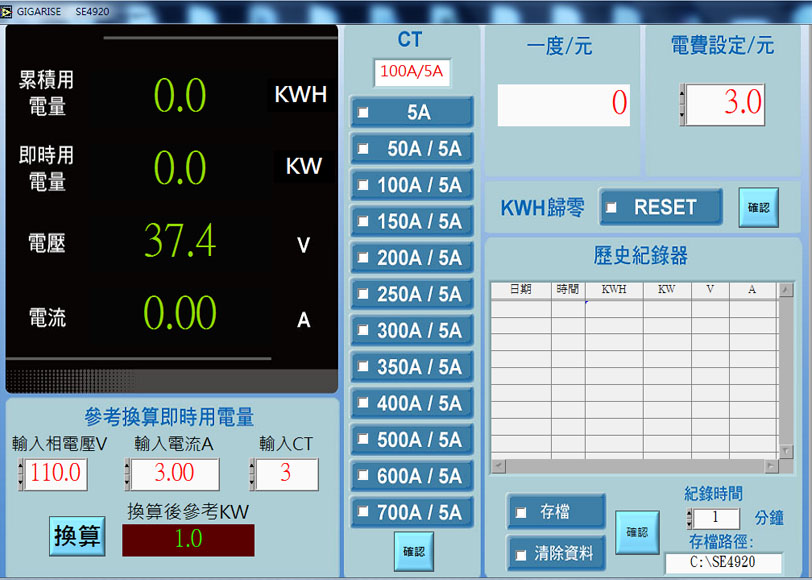The width and height of the screenshot is (812, 580).
Task: Click the 一度/元 value display
Action: [x=564, y=105]
